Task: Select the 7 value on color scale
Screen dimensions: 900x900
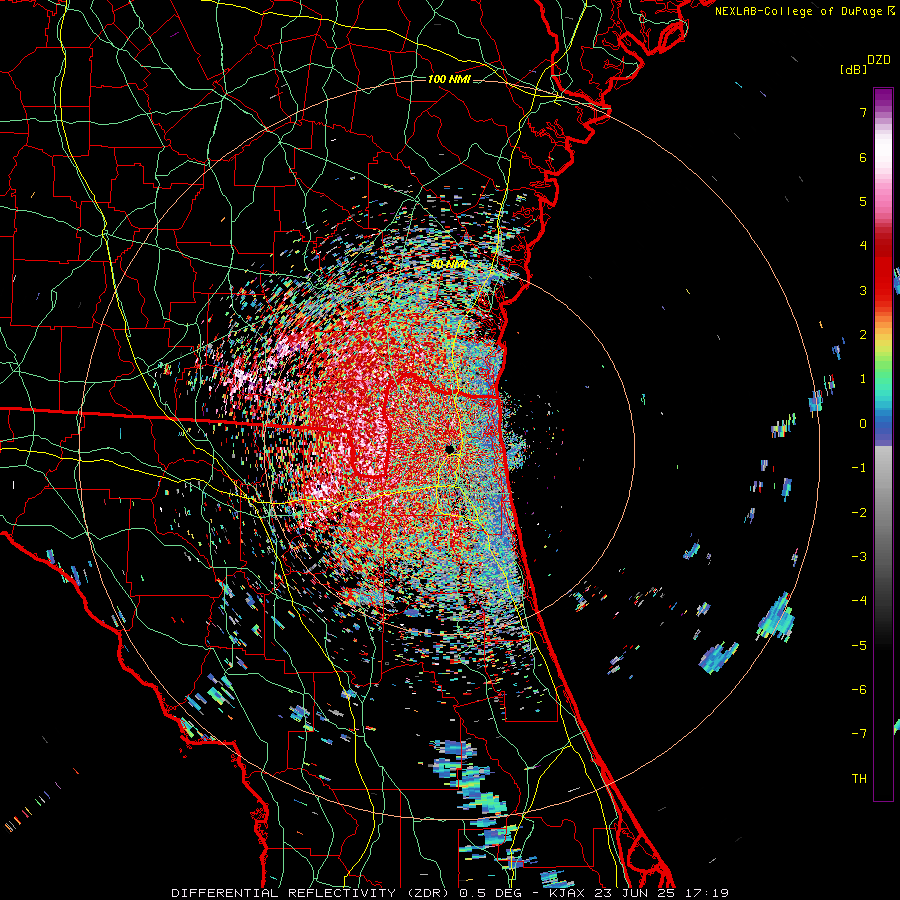Action: pos(863,112)
